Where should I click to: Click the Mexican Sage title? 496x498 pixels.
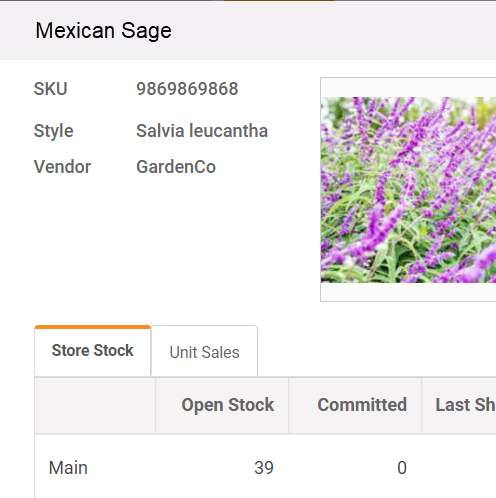pyautogui.click(x=104, y=31)
